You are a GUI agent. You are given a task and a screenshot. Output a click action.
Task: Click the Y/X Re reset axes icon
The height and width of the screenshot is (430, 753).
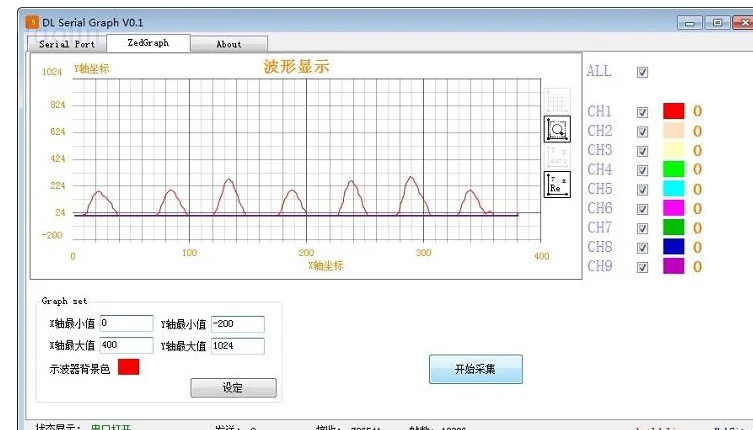tap(557, 184)
